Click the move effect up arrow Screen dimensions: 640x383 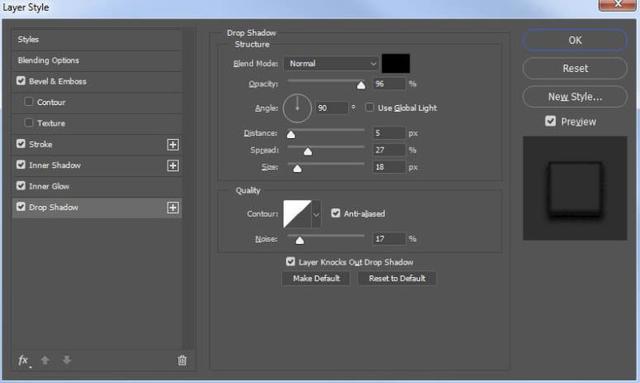tap(45, 360)
